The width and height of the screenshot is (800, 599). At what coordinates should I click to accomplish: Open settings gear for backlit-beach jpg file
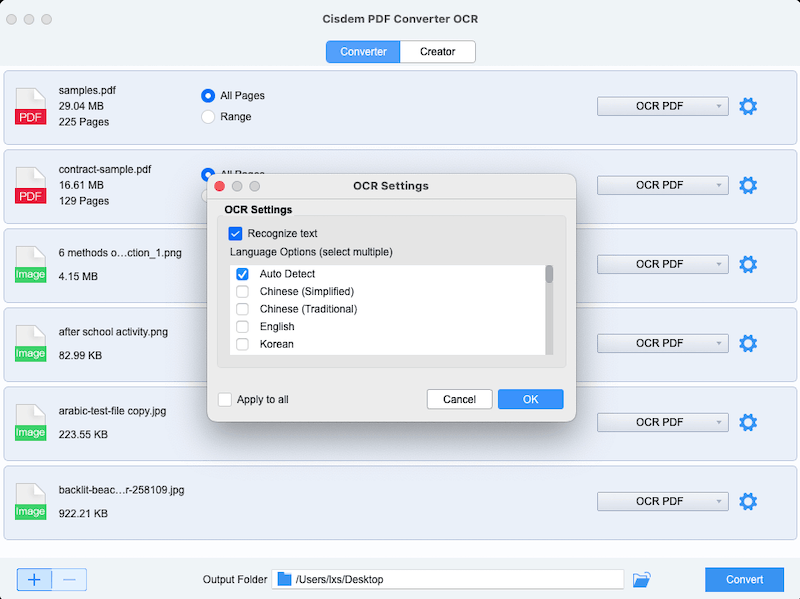click(748, 502)
